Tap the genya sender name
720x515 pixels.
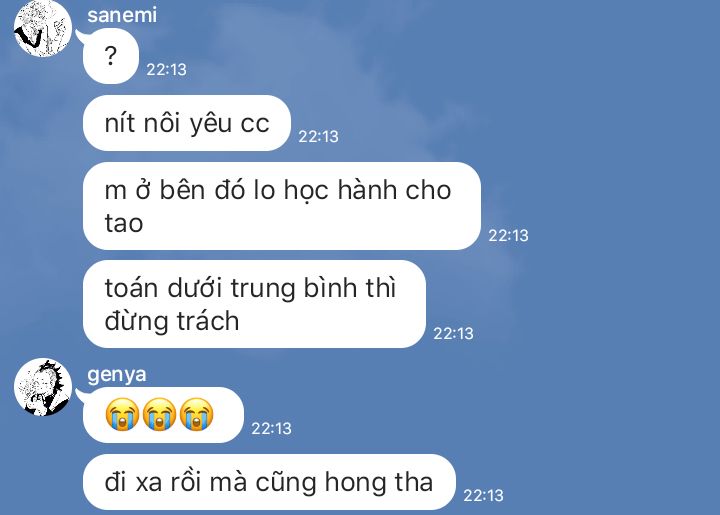117,375
